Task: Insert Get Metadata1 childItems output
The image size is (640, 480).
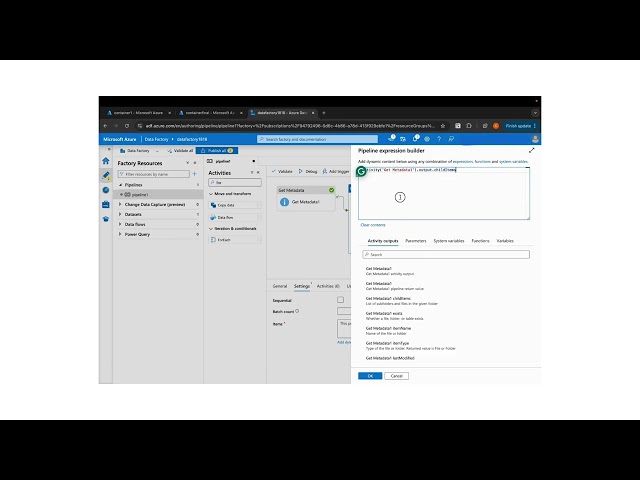Action: pyautogui.click(x=402, y=301)
